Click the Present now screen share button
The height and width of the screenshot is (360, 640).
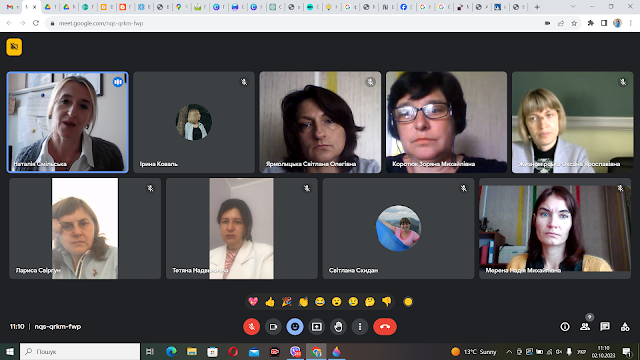pos(317,327)
